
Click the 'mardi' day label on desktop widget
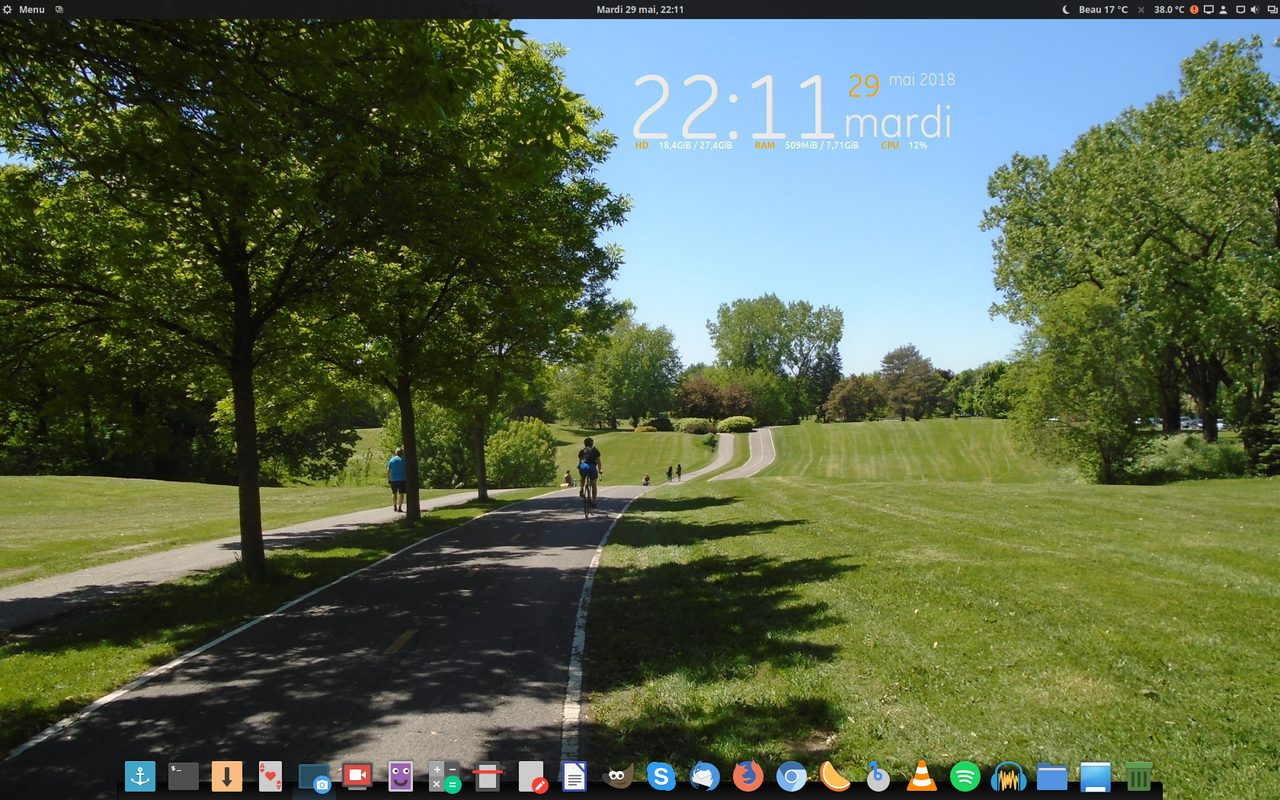(x=898, y=122)
